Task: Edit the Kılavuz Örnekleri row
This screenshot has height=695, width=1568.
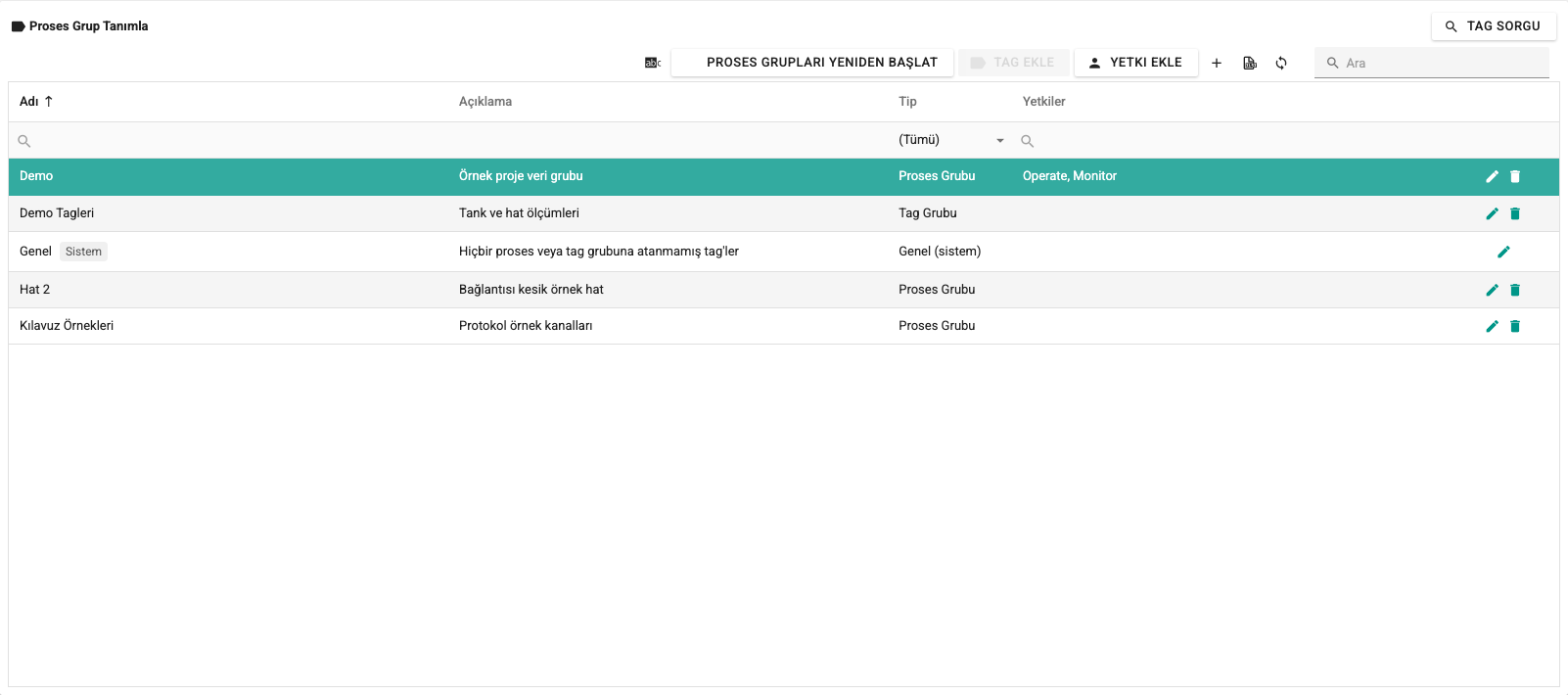Action: [x=1492, y=326]
